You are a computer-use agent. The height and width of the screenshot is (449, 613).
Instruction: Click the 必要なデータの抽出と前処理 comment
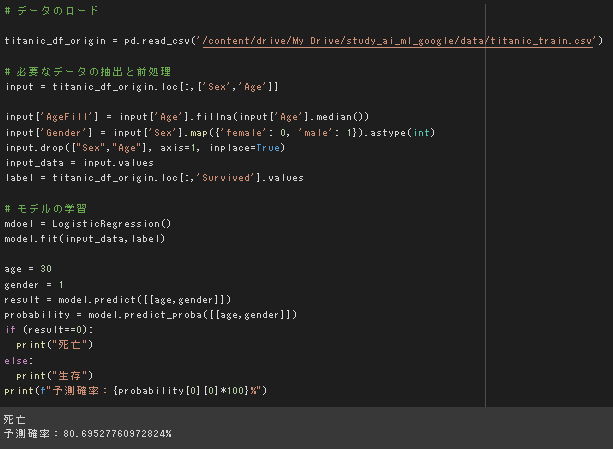click(x=88, y=72)
